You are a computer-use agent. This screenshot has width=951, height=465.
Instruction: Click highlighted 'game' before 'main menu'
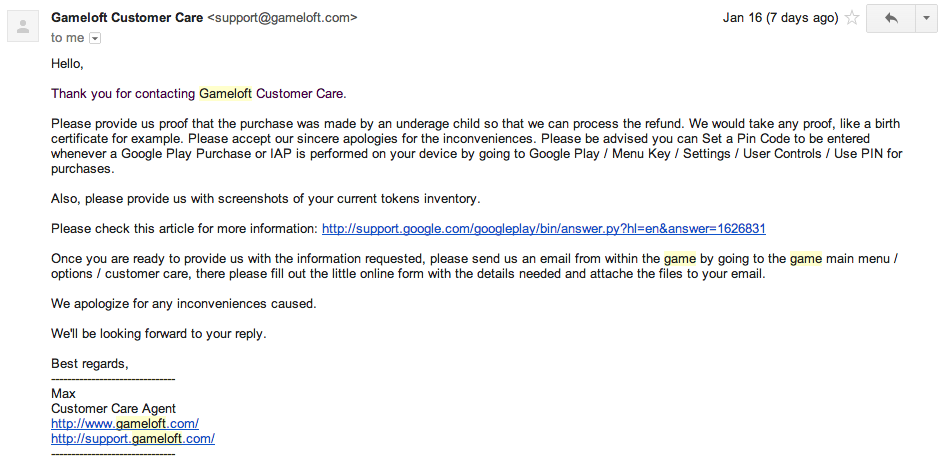click(805, 258)
